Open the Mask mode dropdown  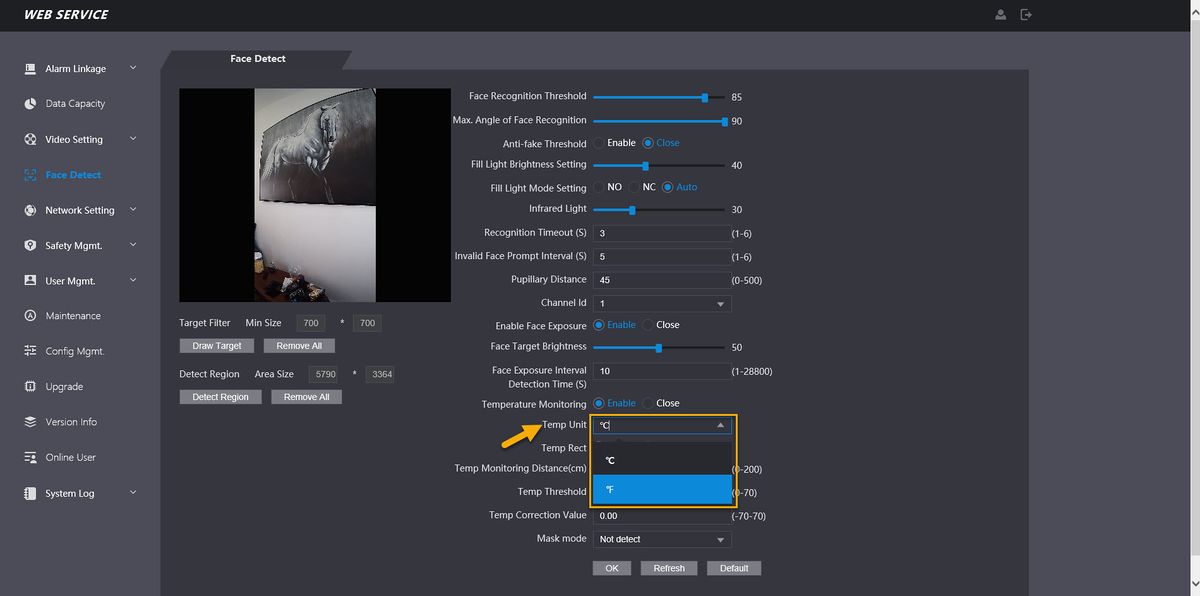(x=662, y=539)
